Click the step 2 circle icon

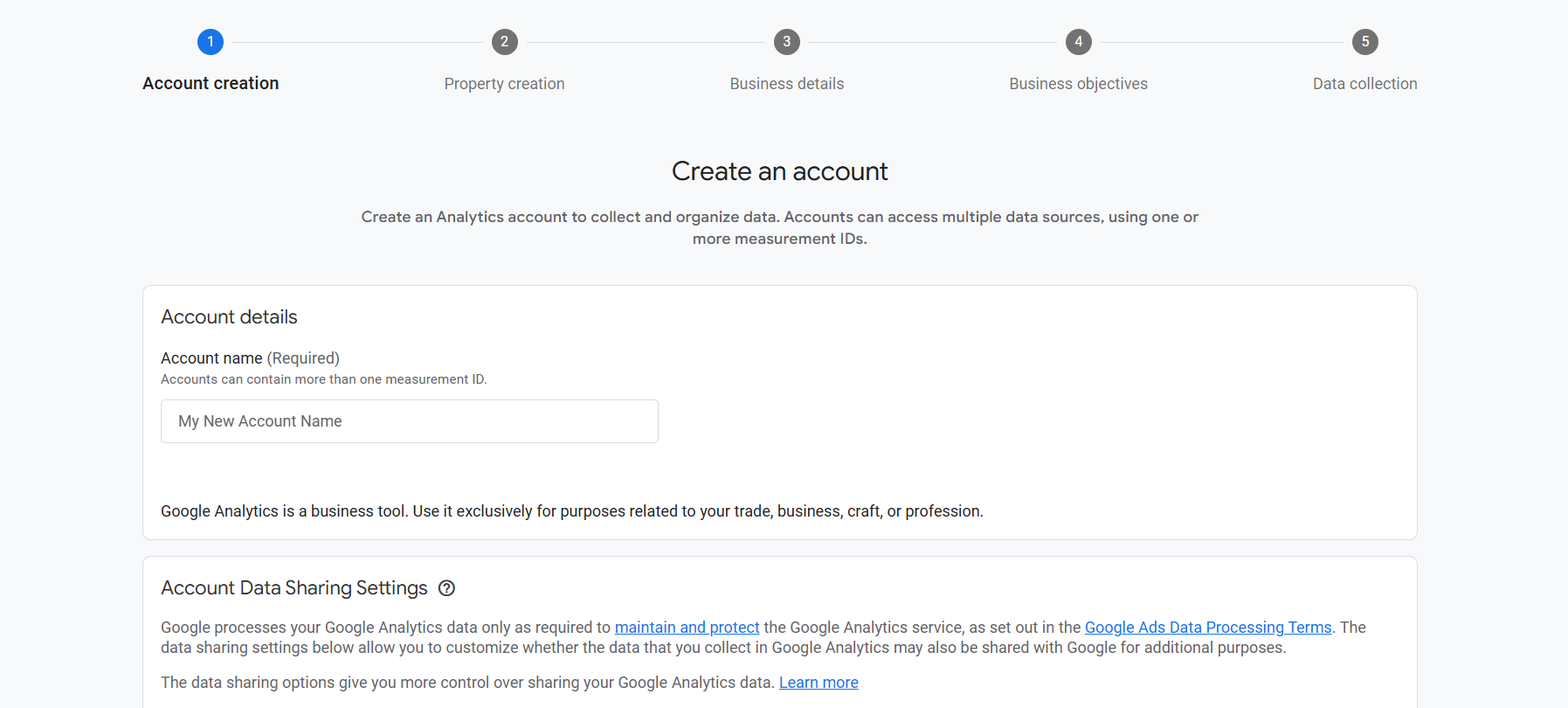(504, 42)
